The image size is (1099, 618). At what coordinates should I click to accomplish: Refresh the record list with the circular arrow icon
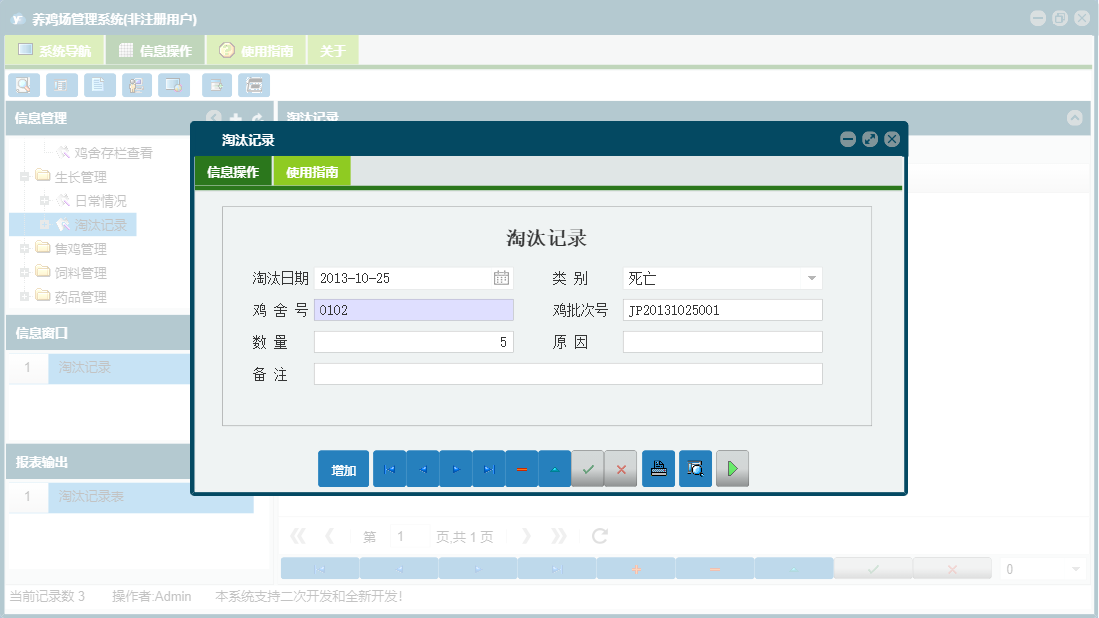pyautogui.click(x=599, y=535)
